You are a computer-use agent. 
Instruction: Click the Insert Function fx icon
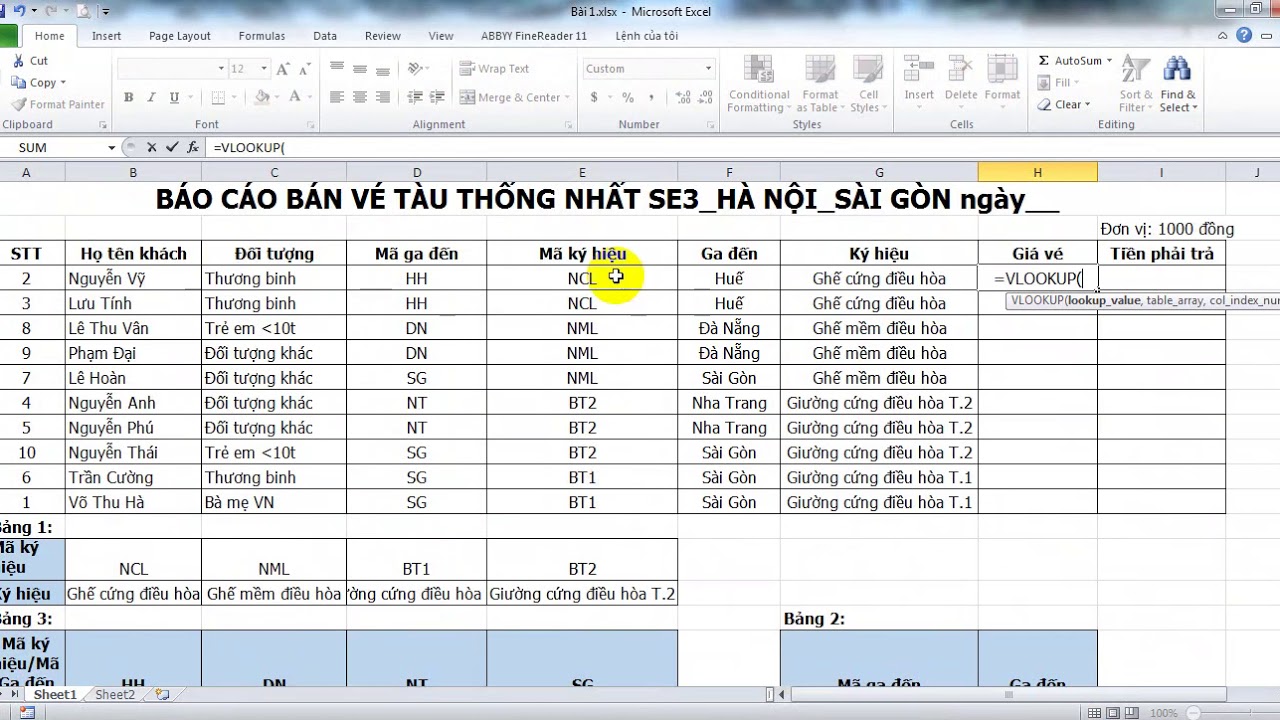pyautogui.click(x=192, y=147)
